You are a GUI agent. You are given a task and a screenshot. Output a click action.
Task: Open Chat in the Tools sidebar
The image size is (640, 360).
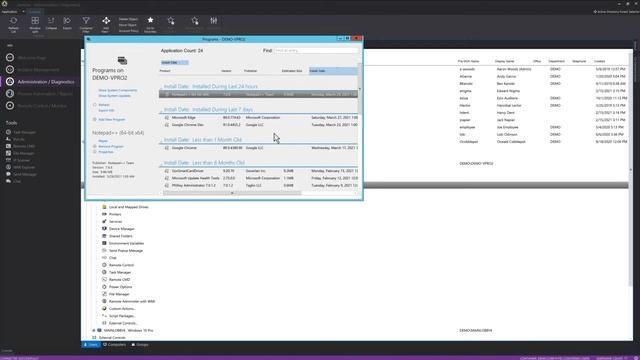[13, 181]
